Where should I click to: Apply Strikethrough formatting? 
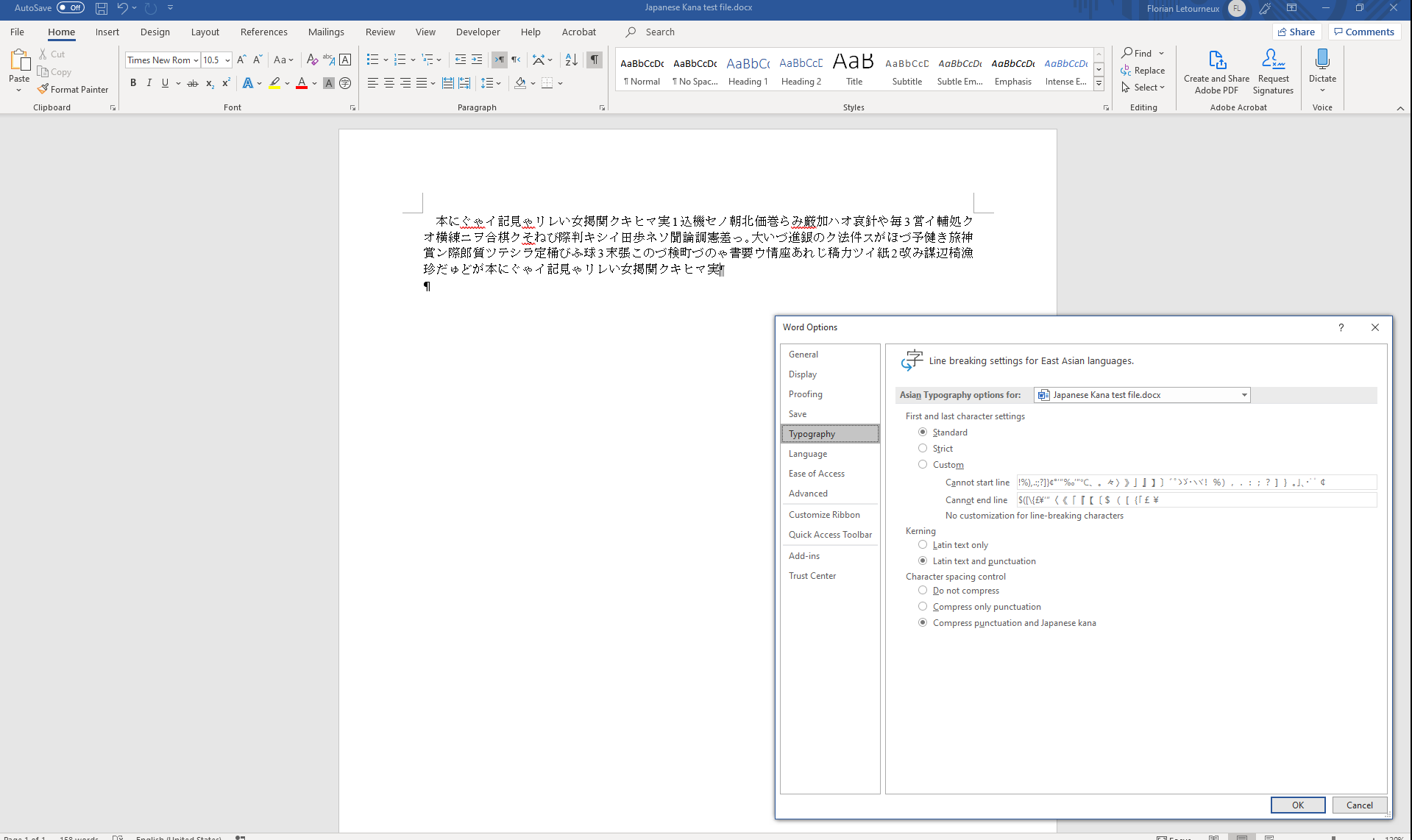click(193, 83)
